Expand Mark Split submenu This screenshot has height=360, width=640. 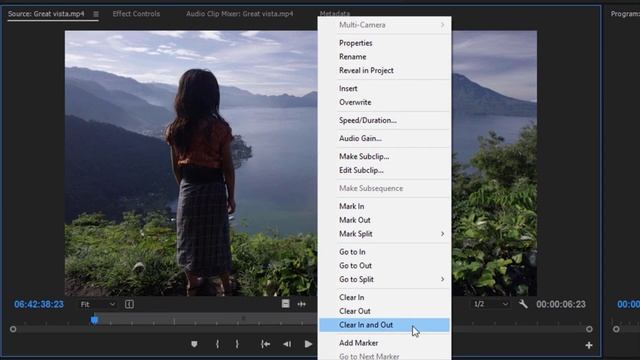[x=384, y=234]
